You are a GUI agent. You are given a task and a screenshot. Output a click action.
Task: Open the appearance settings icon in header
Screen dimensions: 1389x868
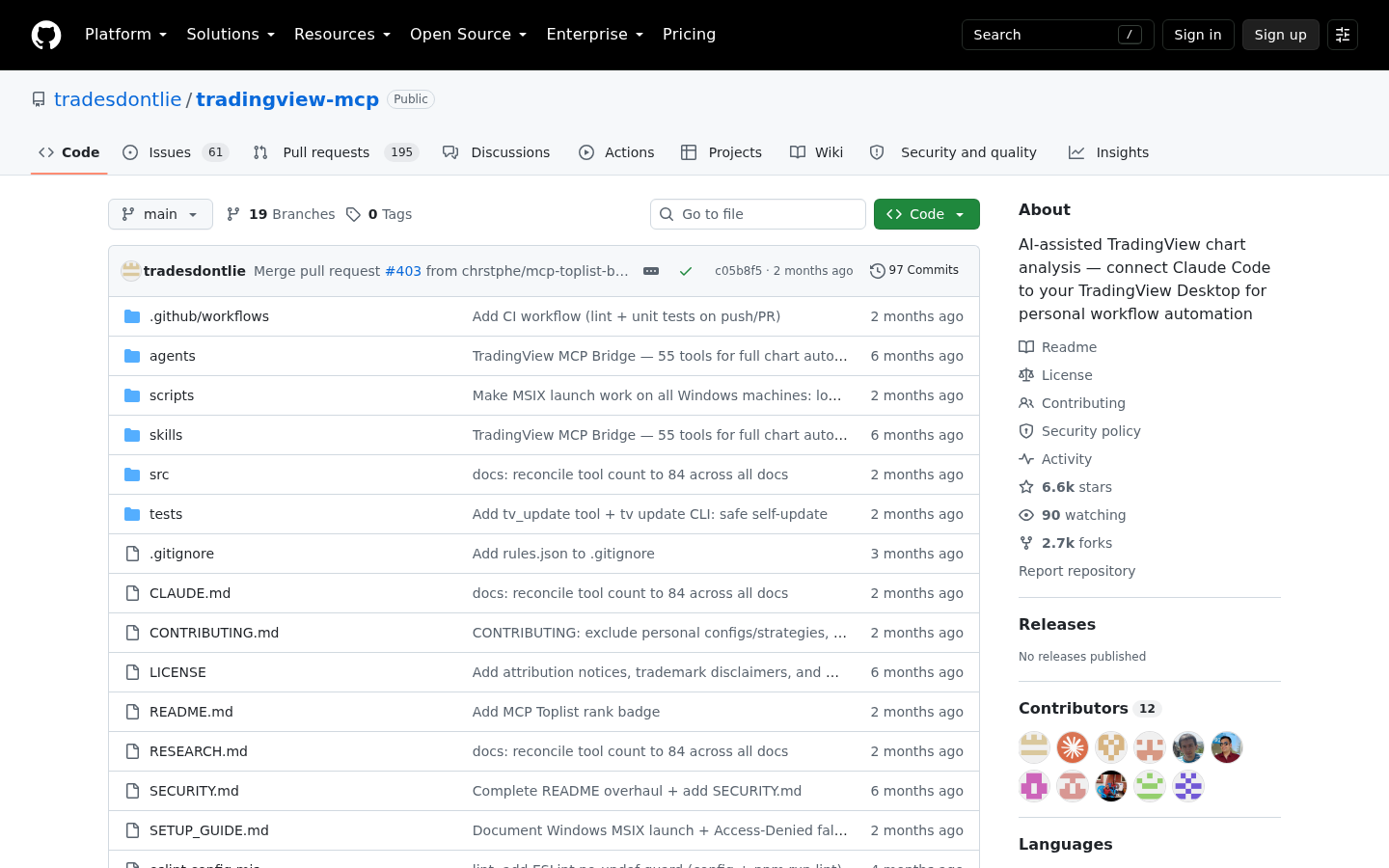click(1343, 35)
